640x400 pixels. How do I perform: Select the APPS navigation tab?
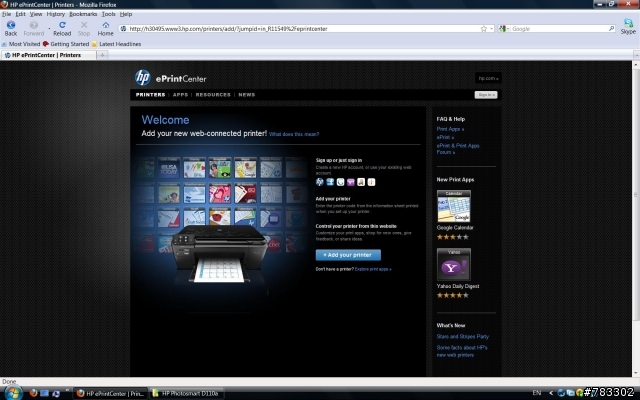[x=180, y=95]
